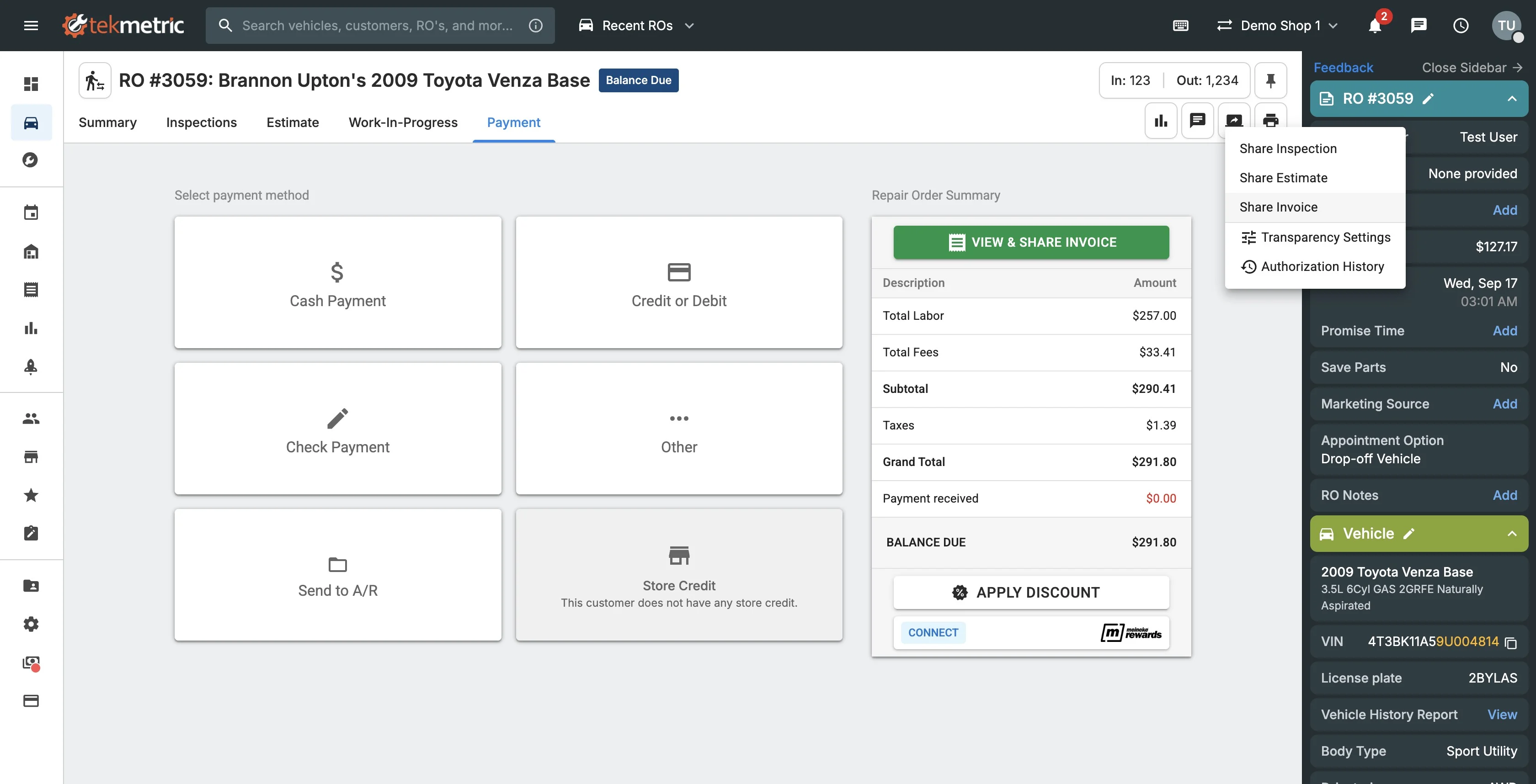1536x784 pixels.
Task: Open the time clock icon in header
Action: 1460,26
